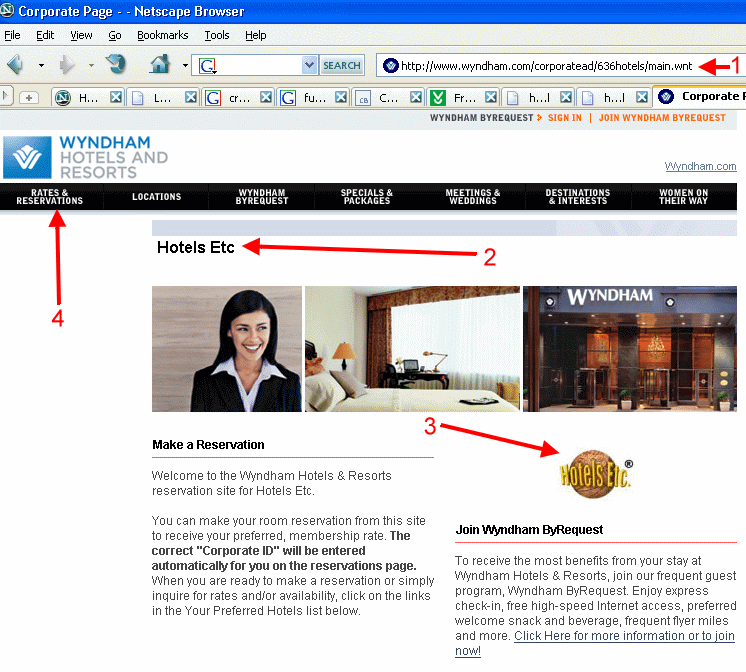Open Specials & Packages nav item

(x=367, y=197)
